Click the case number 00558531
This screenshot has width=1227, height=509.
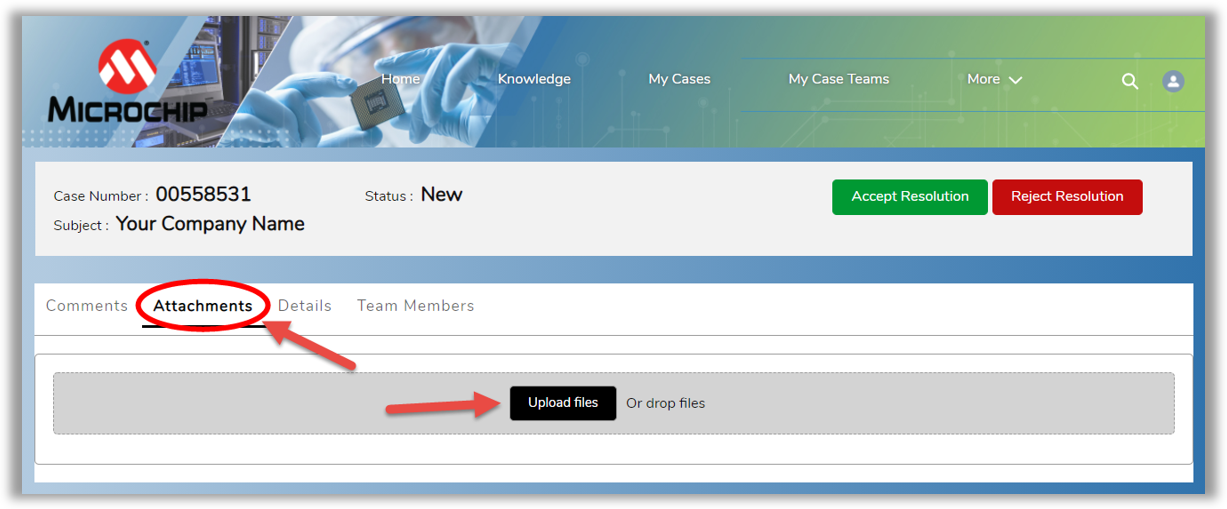click(203, 195)
